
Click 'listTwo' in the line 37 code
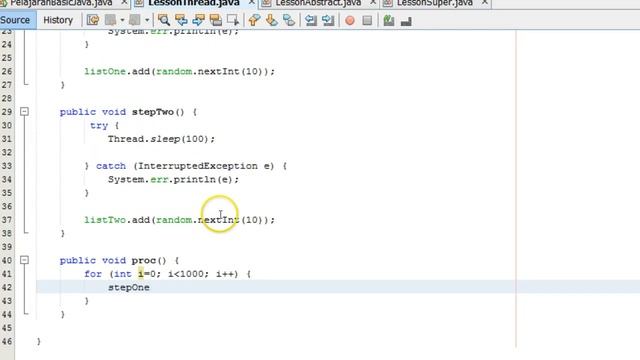(x=105, y=220)
